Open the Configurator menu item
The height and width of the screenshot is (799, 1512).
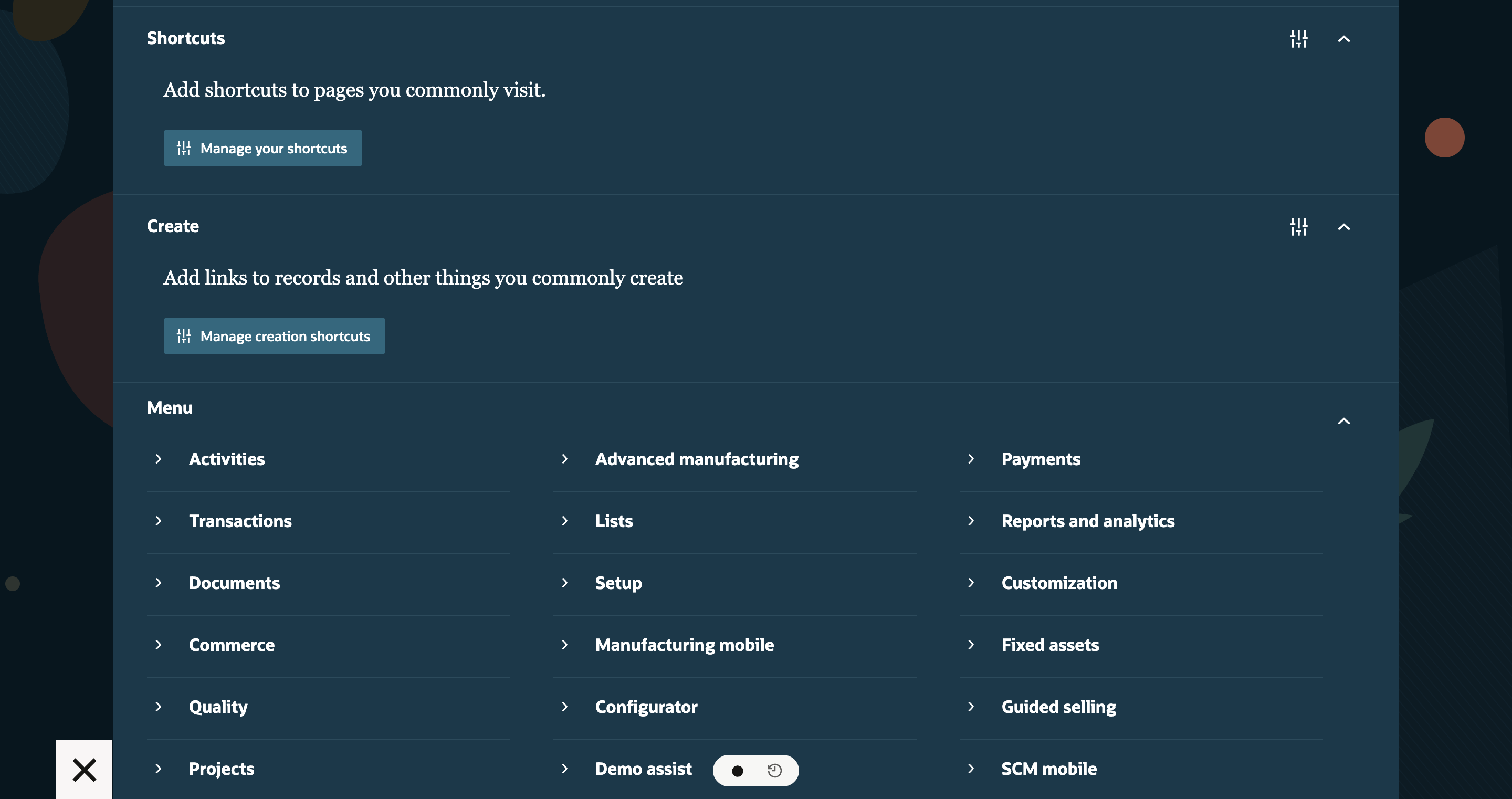[x=646, y=707]
